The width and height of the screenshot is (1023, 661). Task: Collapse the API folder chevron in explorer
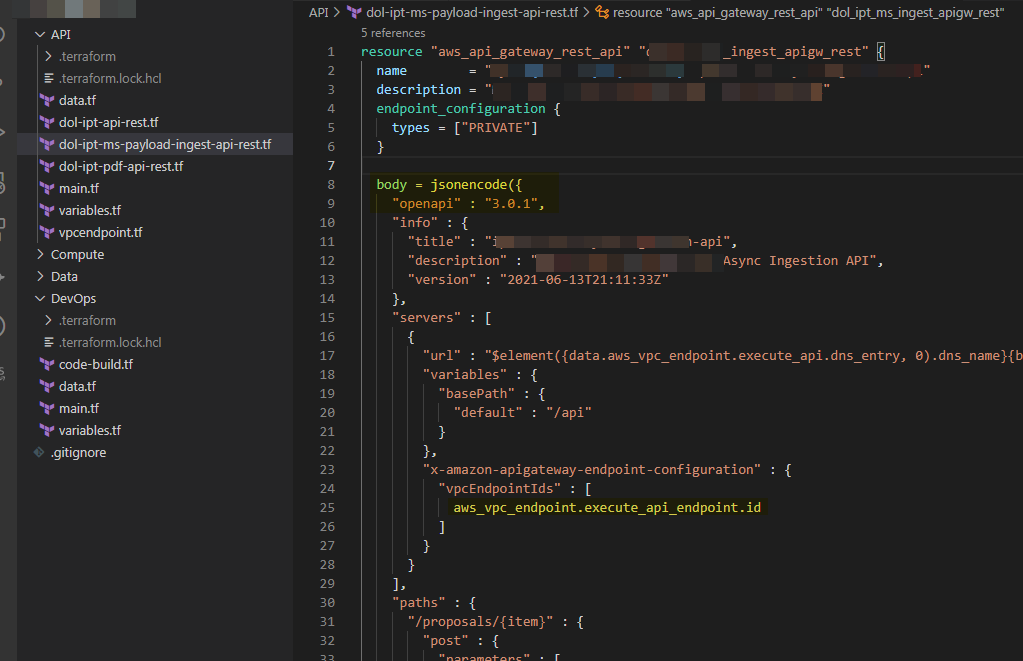tap(40, 35)
